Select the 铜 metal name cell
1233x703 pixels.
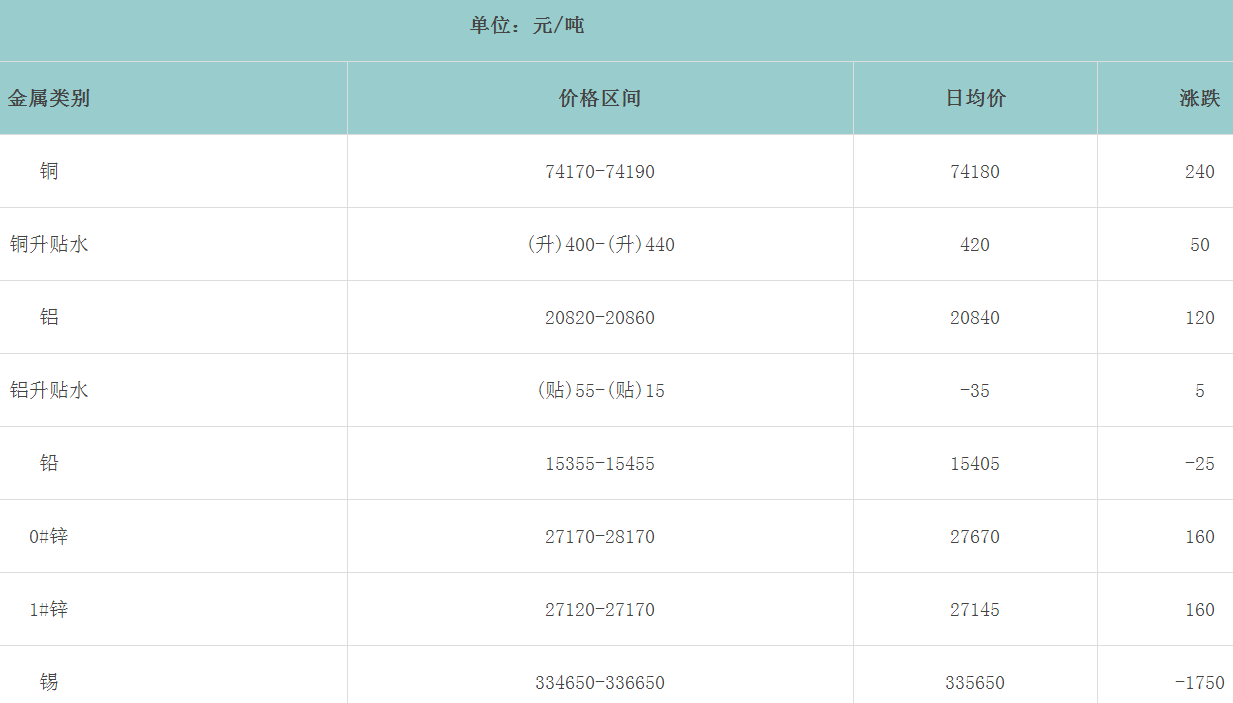[49, 171]
